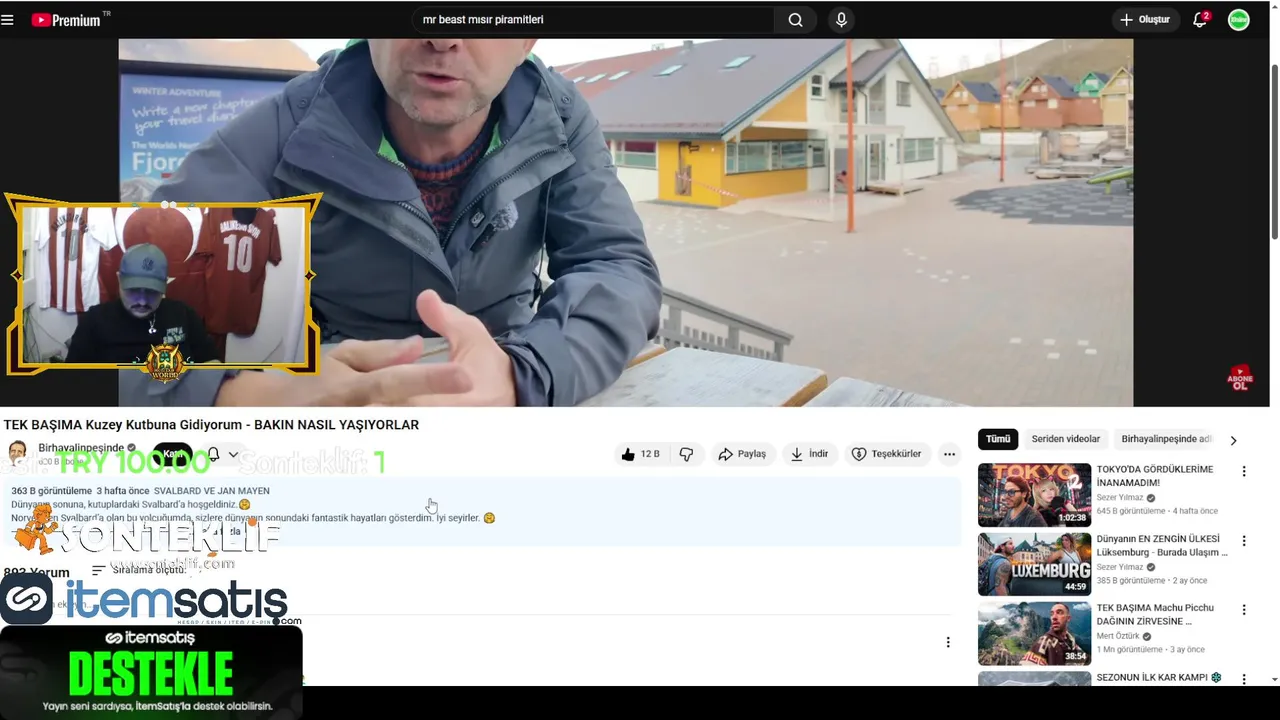Image resolution: width=1280 pixels, height=720 pixels.
Task: Toggle the channel notification bell
Action: (213, 454)
